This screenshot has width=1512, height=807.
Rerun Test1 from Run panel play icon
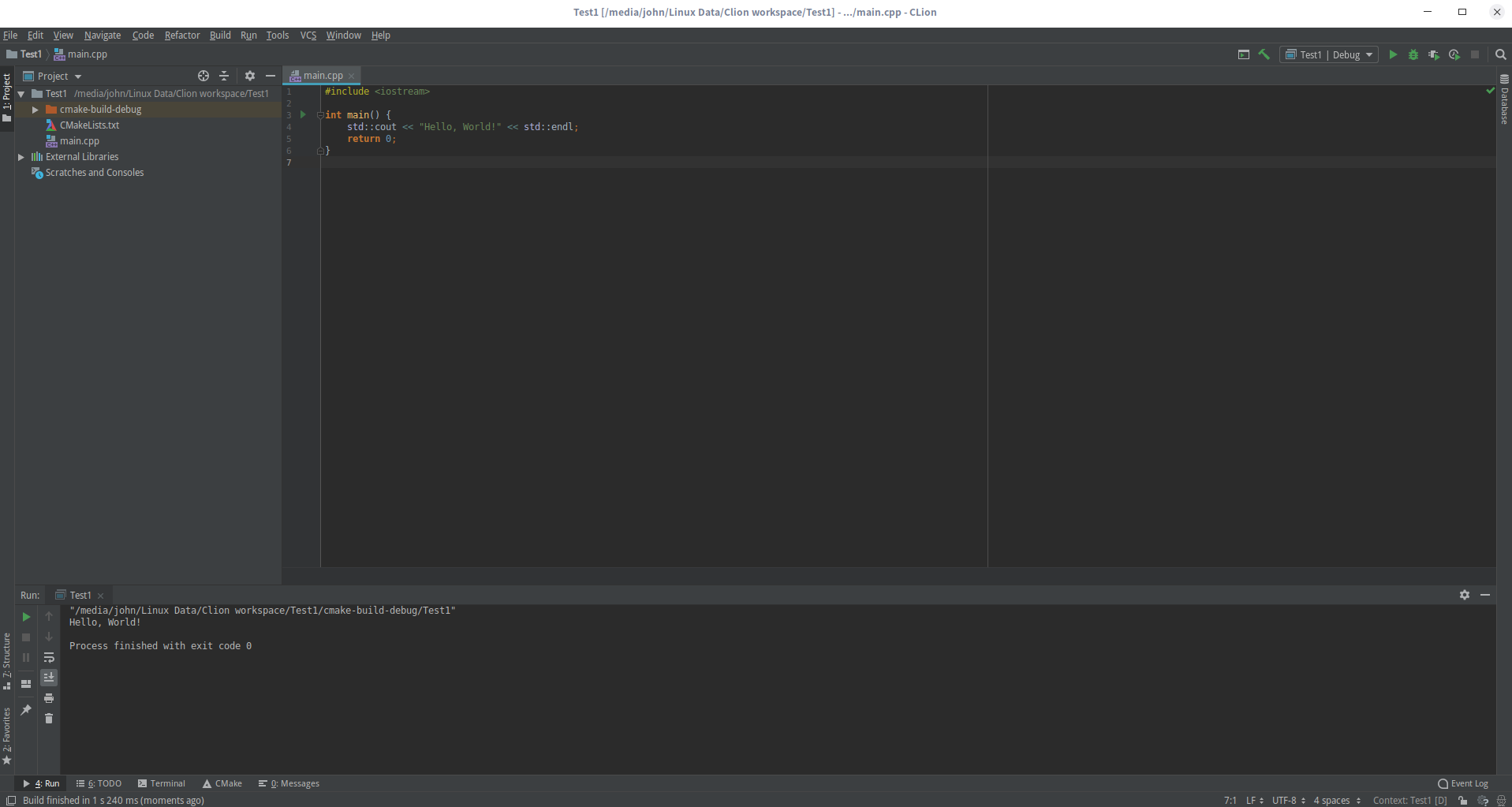pyautogui.click(x=26, y=617)
